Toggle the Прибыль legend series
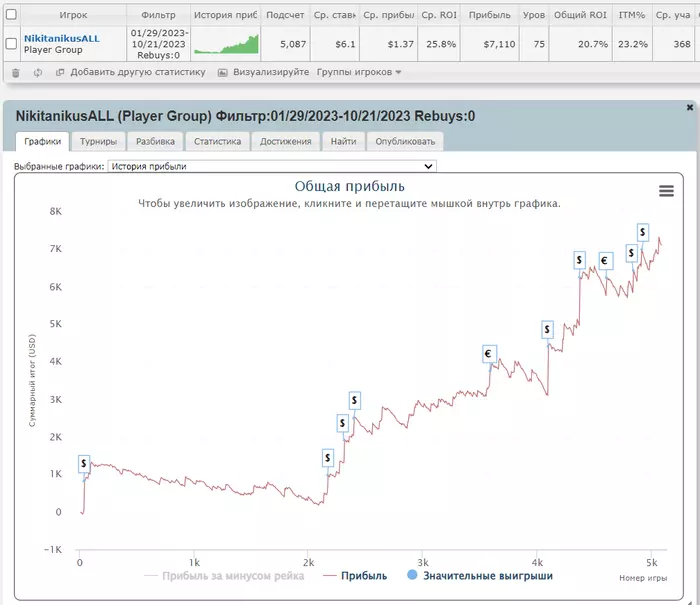The width and height of the screenshot is (700, 605). [355, 576]
